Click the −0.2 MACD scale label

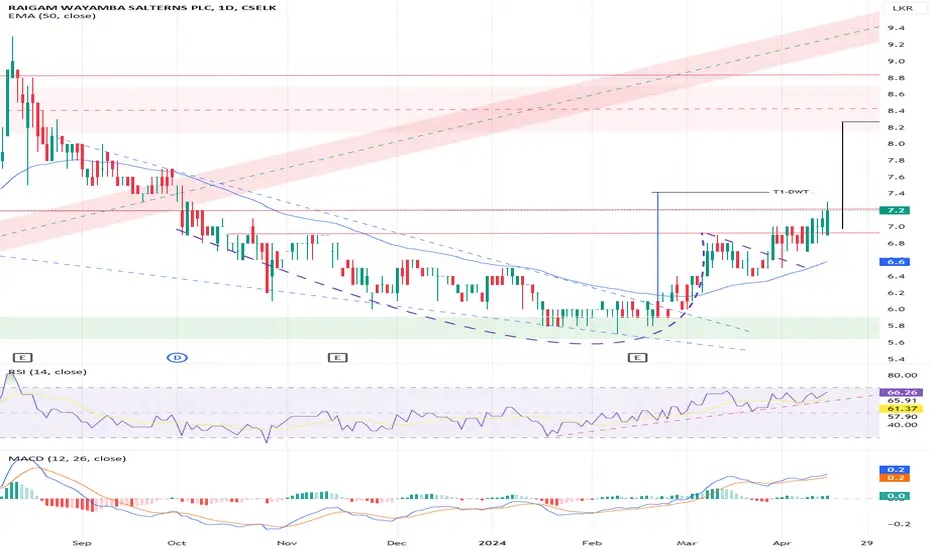click(x=899, y=524)
